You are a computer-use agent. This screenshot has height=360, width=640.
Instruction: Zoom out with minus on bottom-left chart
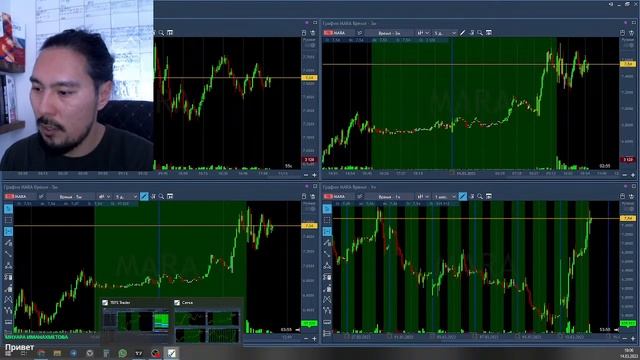306,338
